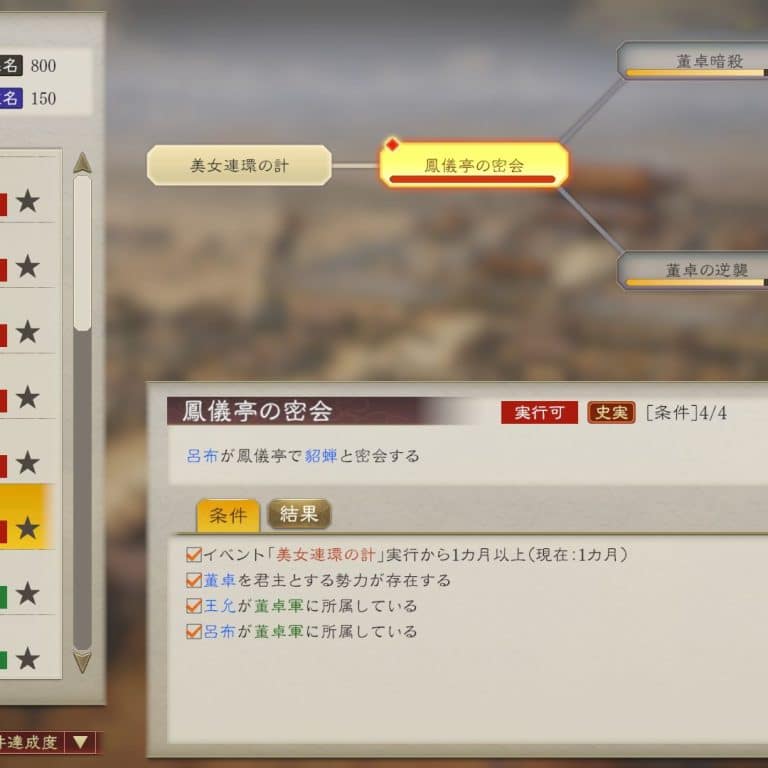The width and height of the screenshot is (768, 768).
Task: Select the 美女連環の計 event node
Action: pos(239,165)
